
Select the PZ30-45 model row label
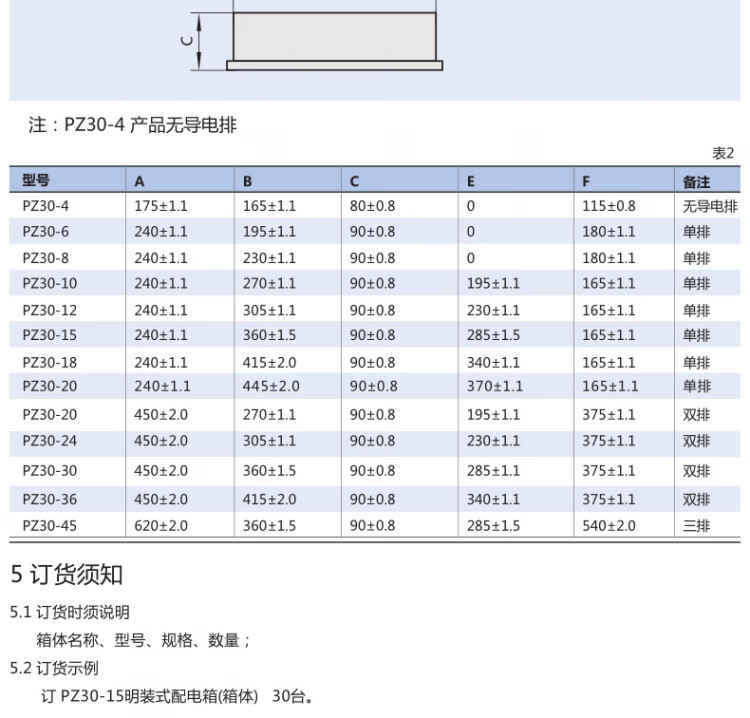49,525
